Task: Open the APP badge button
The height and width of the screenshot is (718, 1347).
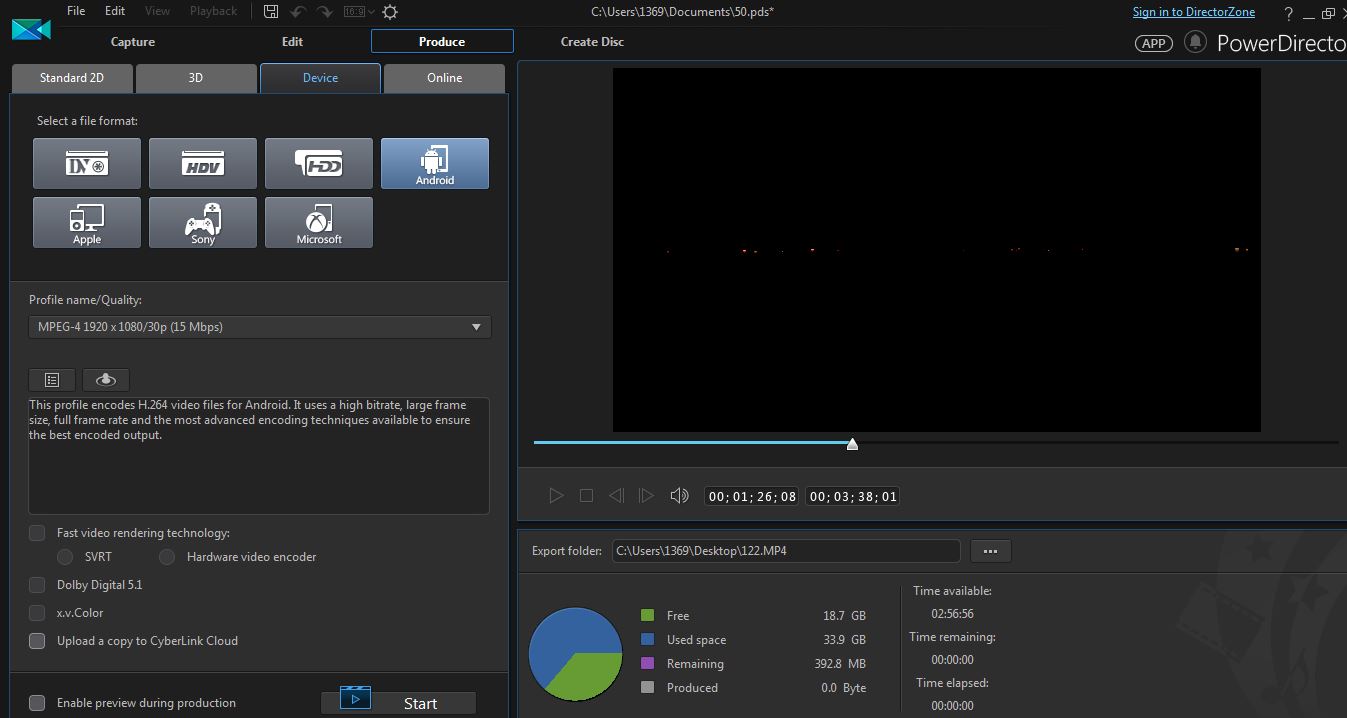Action: [1153, 43]
